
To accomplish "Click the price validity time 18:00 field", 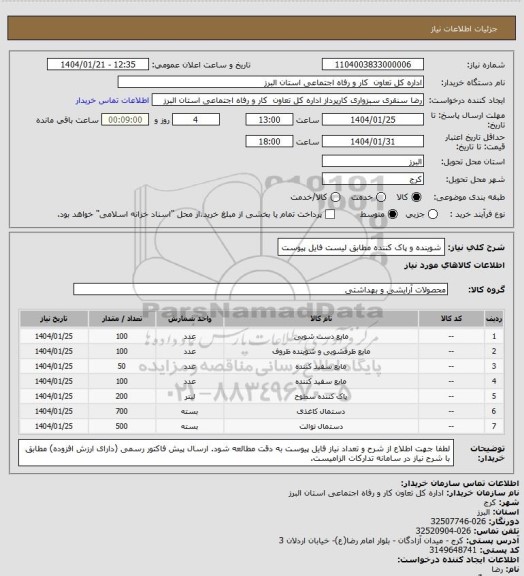I will pyautogui.click(x=269, y=141).
